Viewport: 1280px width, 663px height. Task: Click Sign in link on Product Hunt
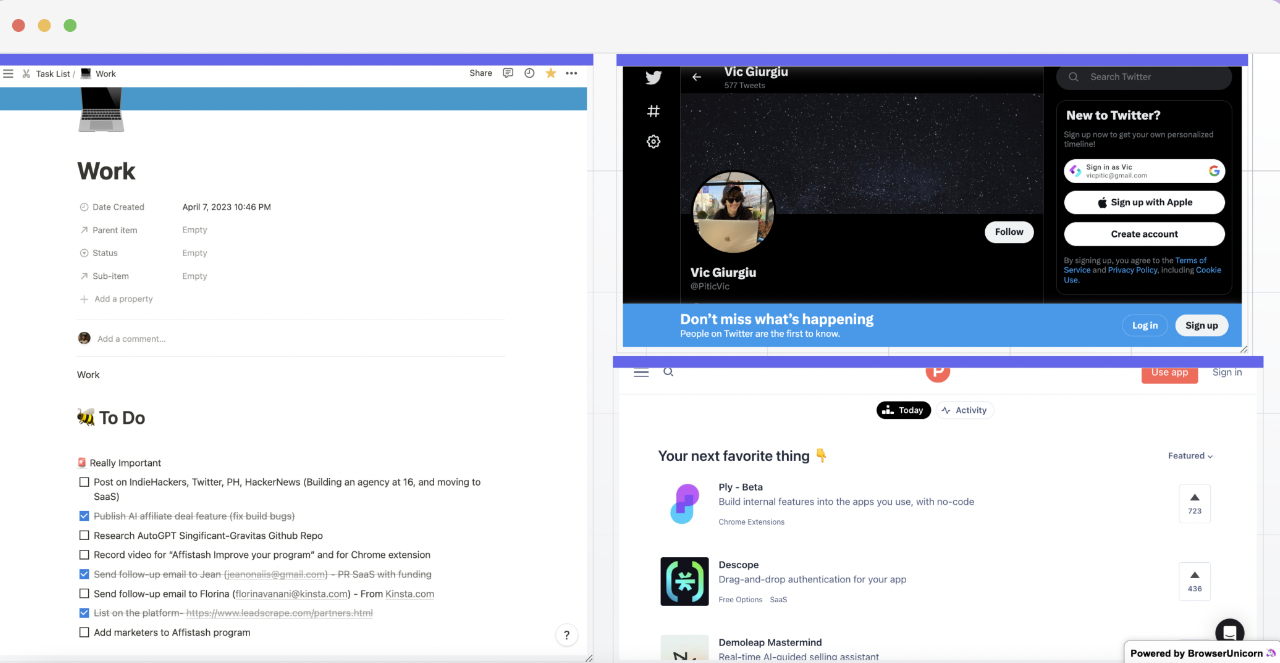tap(1227, 372)
